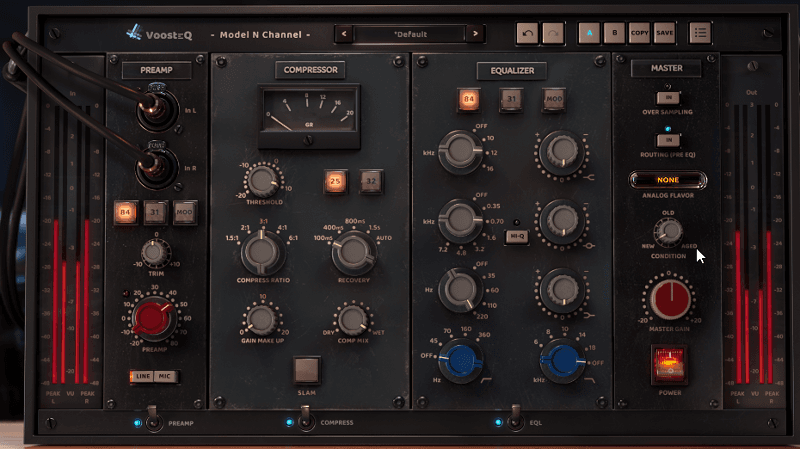Go to previous preset arrow
The image size is (800, 449).
coord(344,34)
